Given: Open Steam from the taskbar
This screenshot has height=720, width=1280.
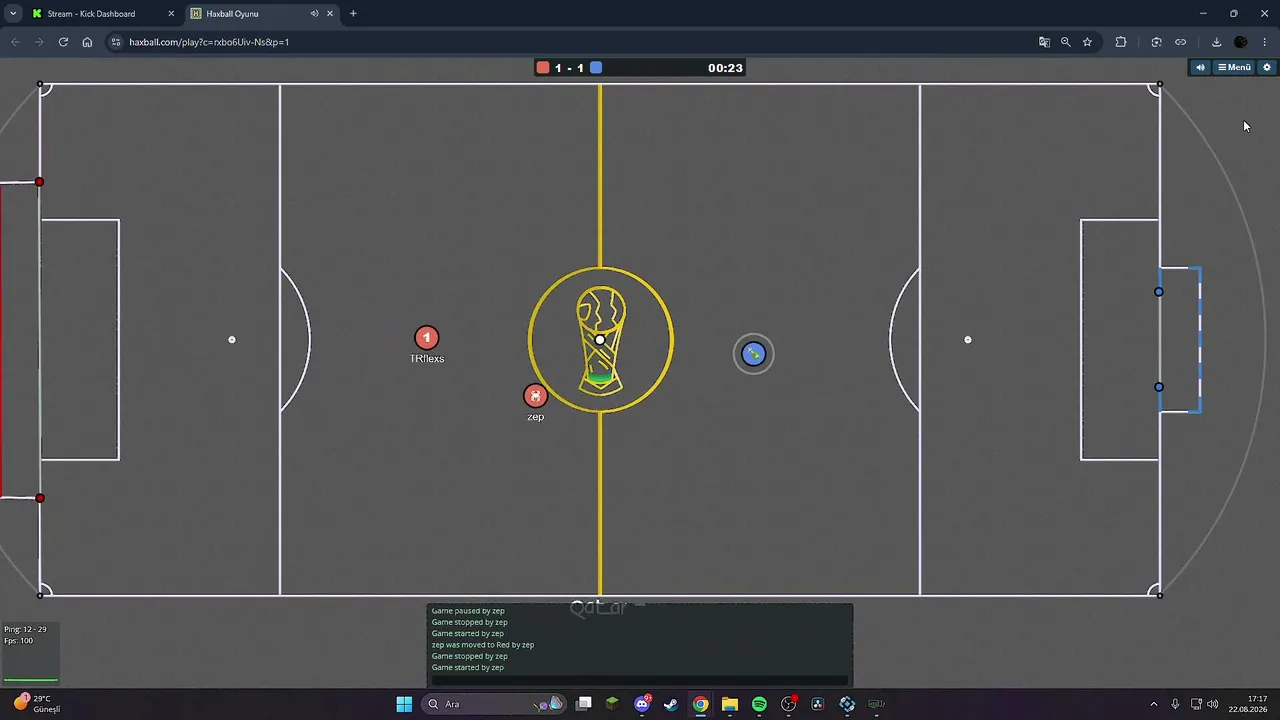Looking at the screenshot, I should click(671, 704).
